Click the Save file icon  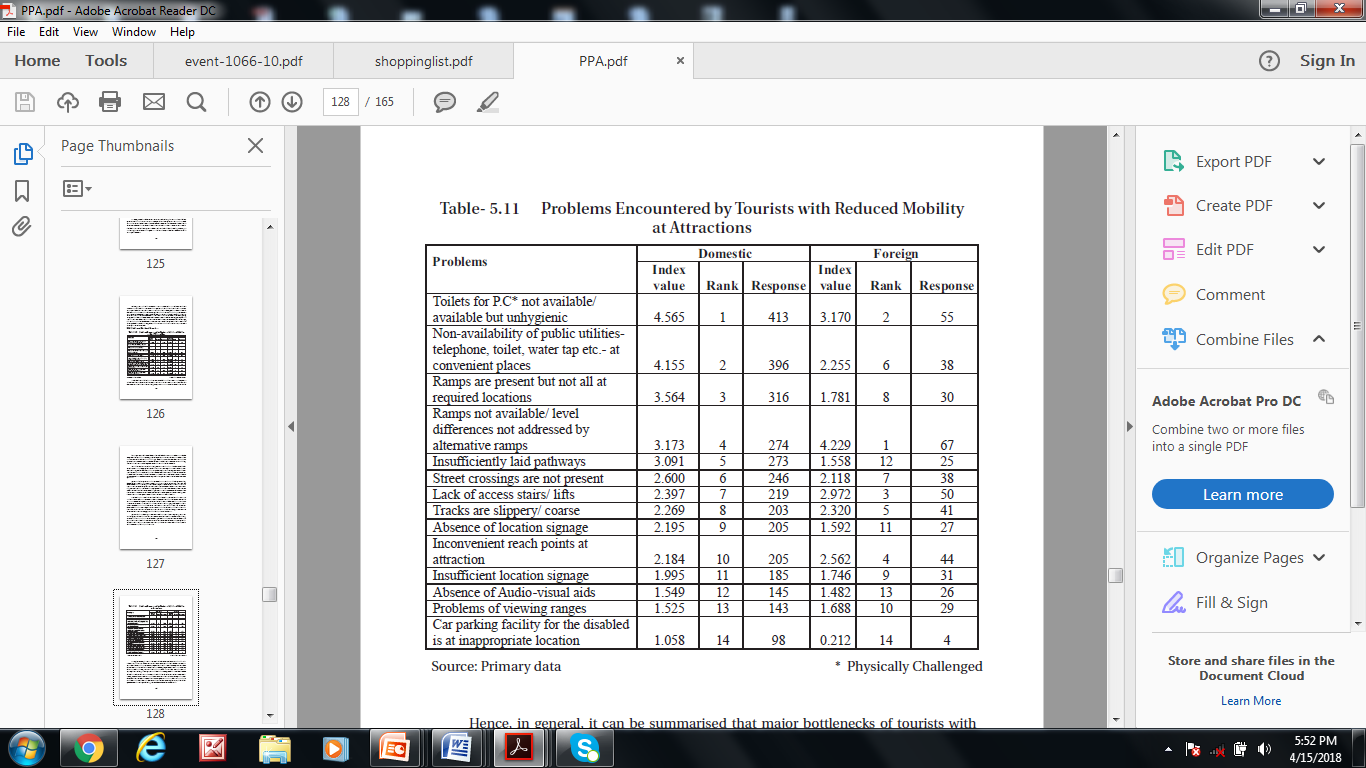[x=25, y=102]
